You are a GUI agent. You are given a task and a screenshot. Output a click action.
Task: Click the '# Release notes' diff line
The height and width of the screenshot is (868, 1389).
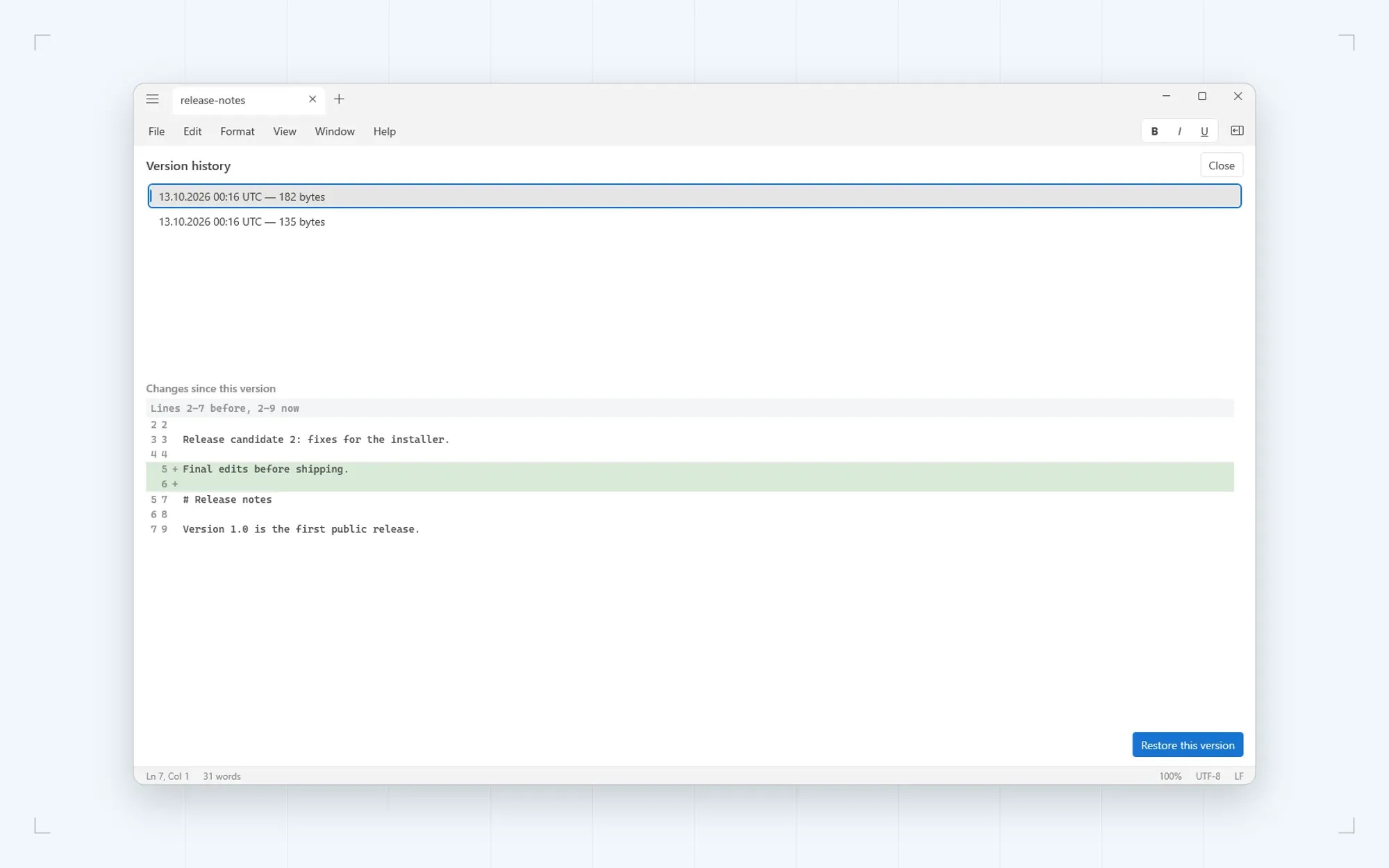(690, 499)
